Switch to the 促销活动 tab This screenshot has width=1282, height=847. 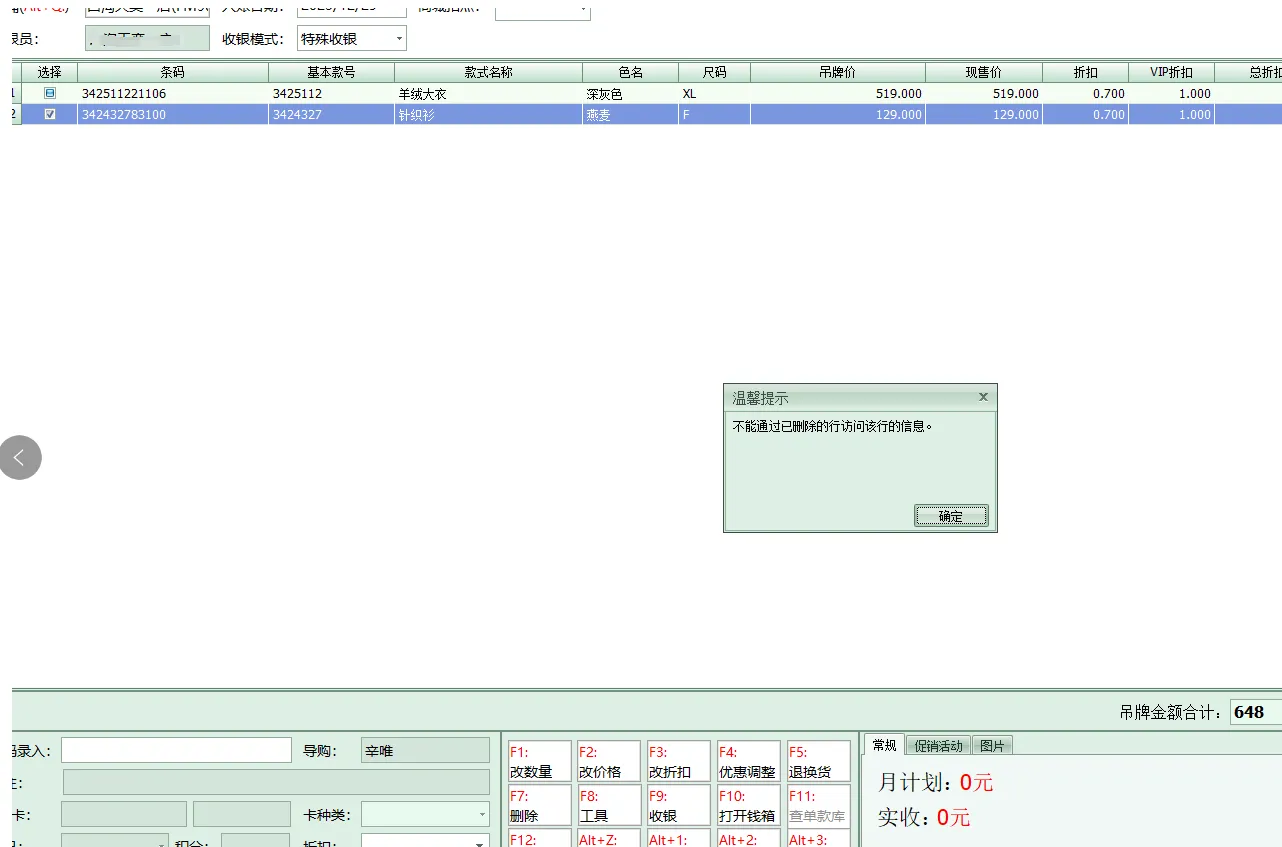[938, 746]
